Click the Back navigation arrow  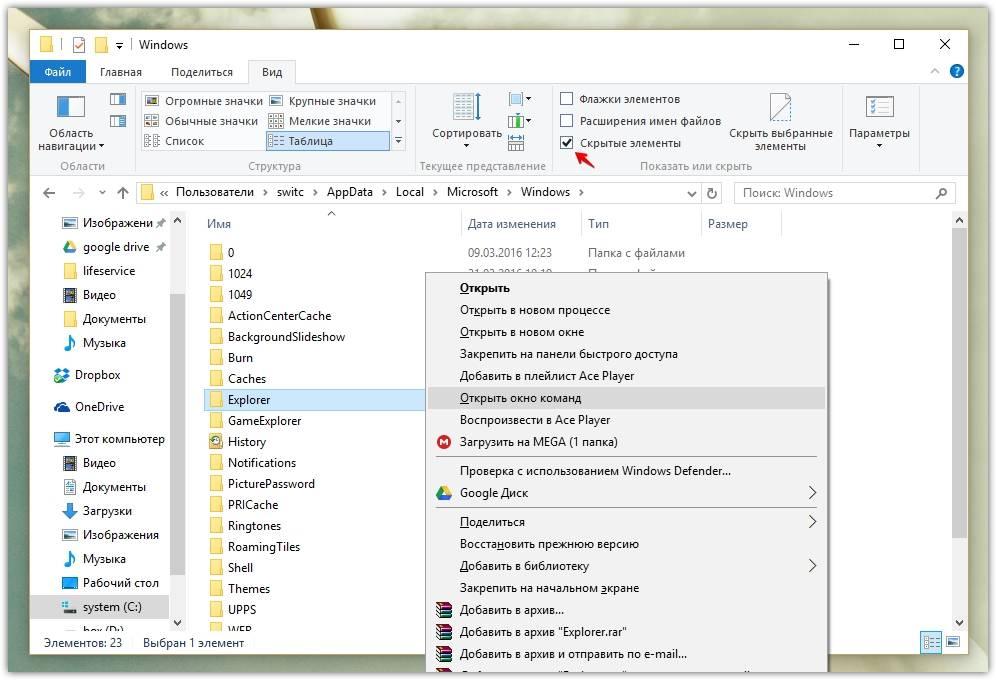(x=49, y=192)
